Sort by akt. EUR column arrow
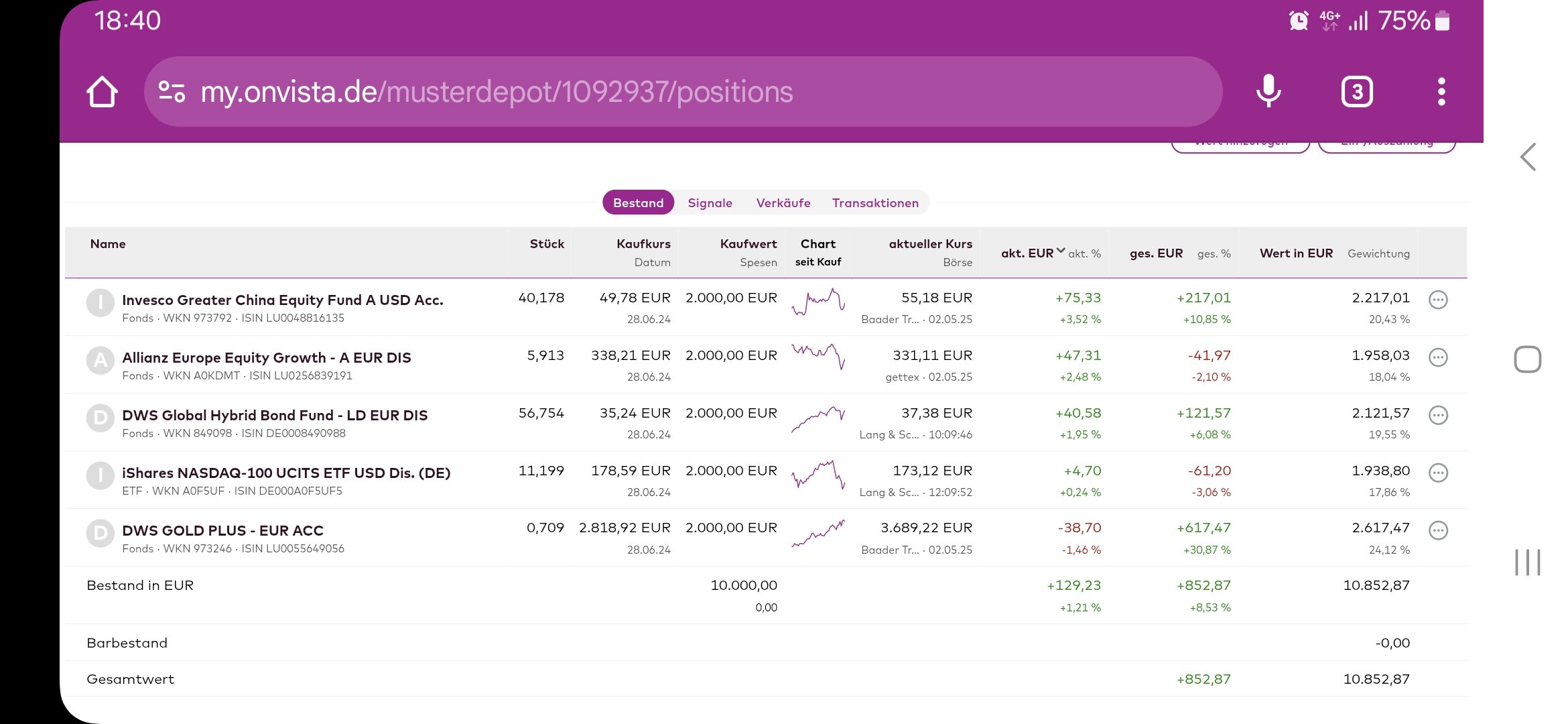Viewport: 1568px width, 724px height. (x=1061, y=251)
